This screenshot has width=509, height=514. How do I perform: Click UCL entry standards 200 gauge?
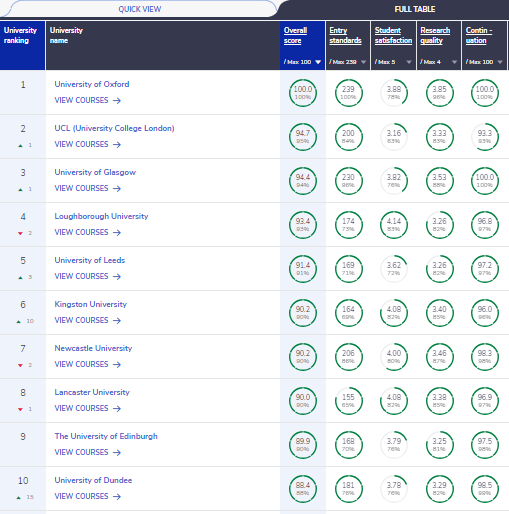348,137
